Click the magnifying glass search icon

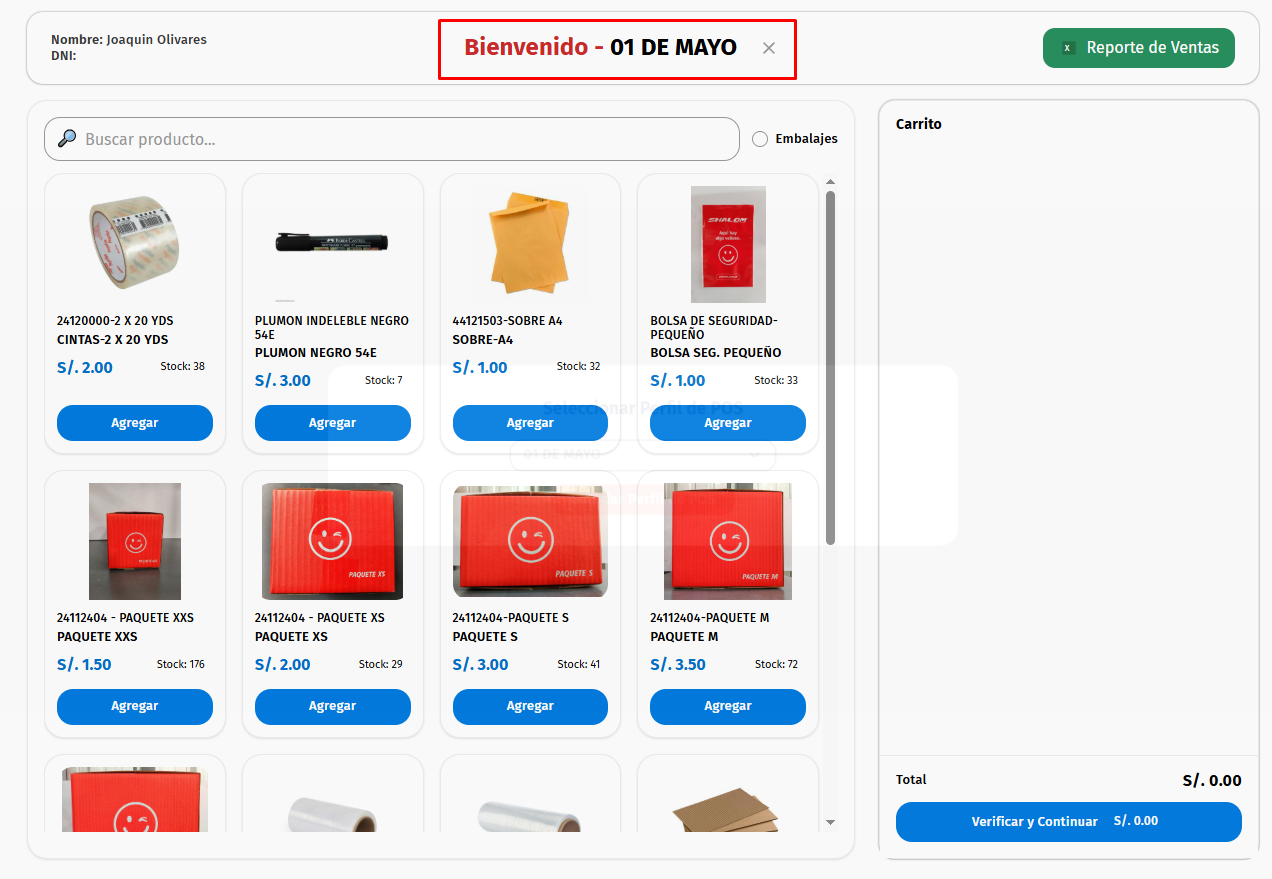67,139
